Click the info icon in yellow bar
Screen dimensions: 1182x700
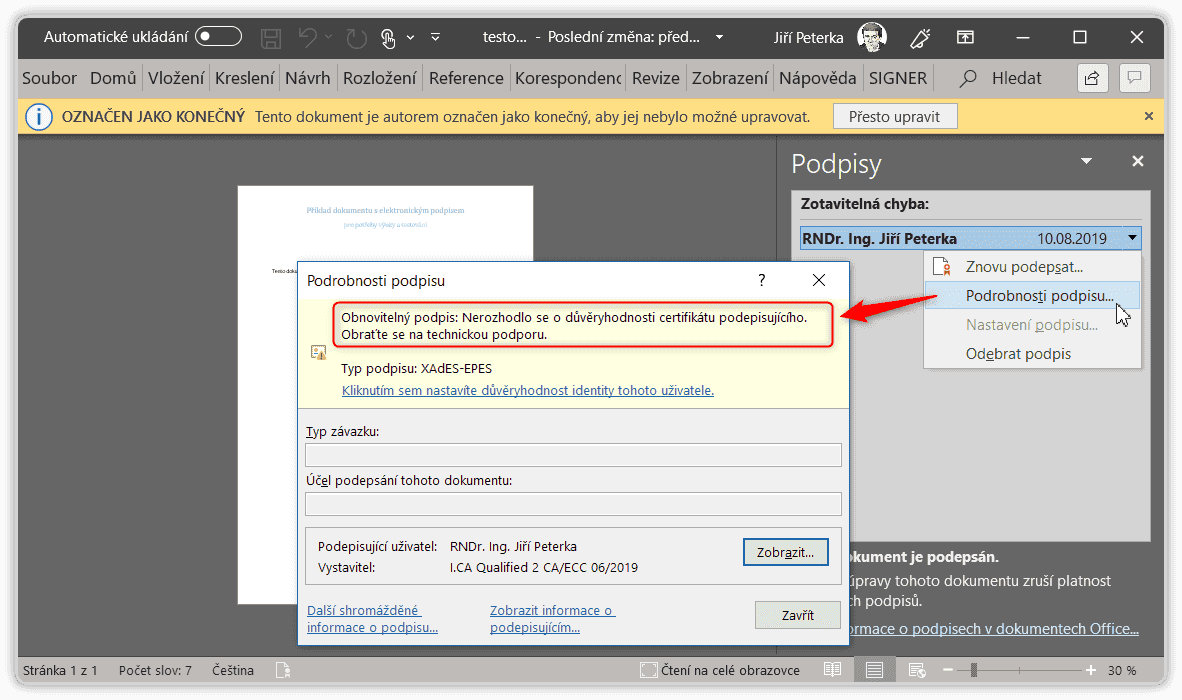pos(38,117)
